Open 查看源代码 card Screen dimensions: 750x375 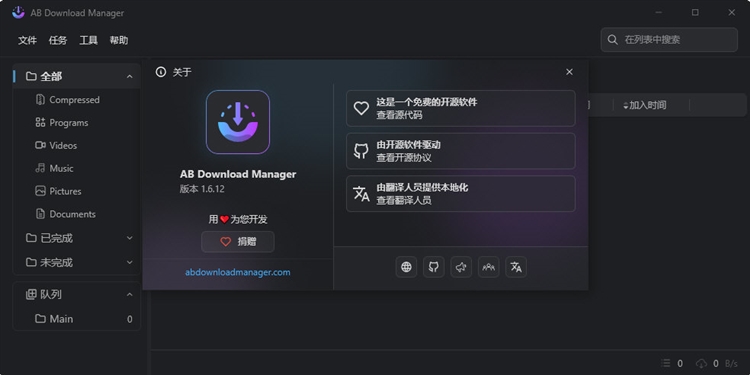click(x=461, y=109)
